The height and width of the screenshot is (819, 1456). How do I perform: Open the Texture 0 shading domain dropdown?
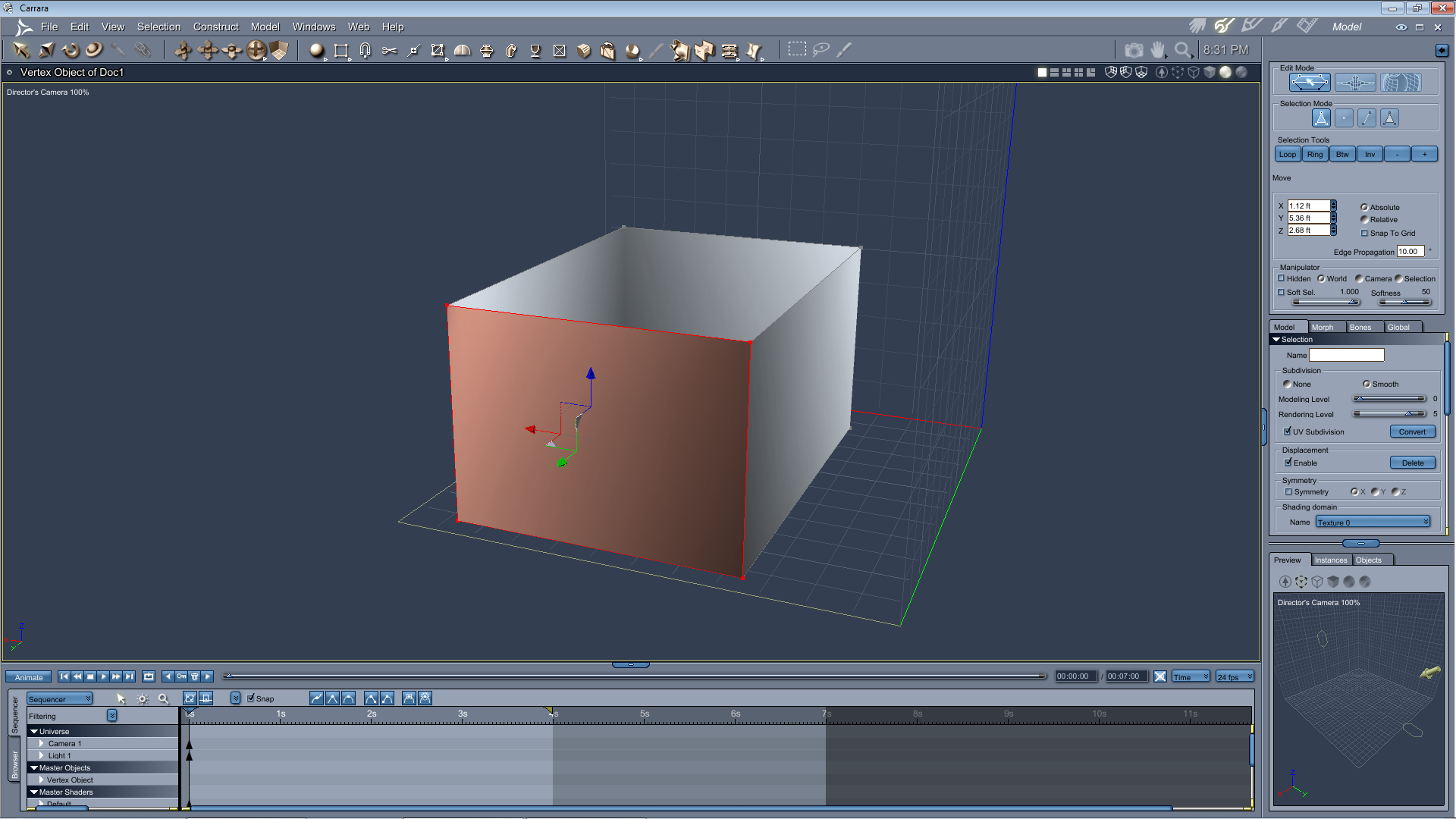pyautogui.click(x=1373, y=522)
